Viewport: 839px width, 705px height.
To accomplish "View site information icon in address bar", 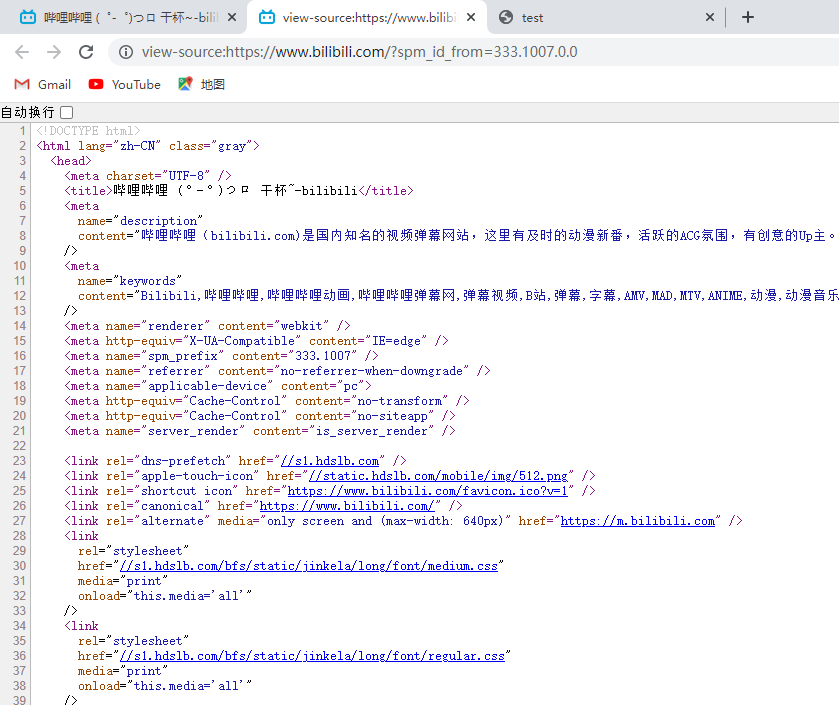I will tap(126, 52).
